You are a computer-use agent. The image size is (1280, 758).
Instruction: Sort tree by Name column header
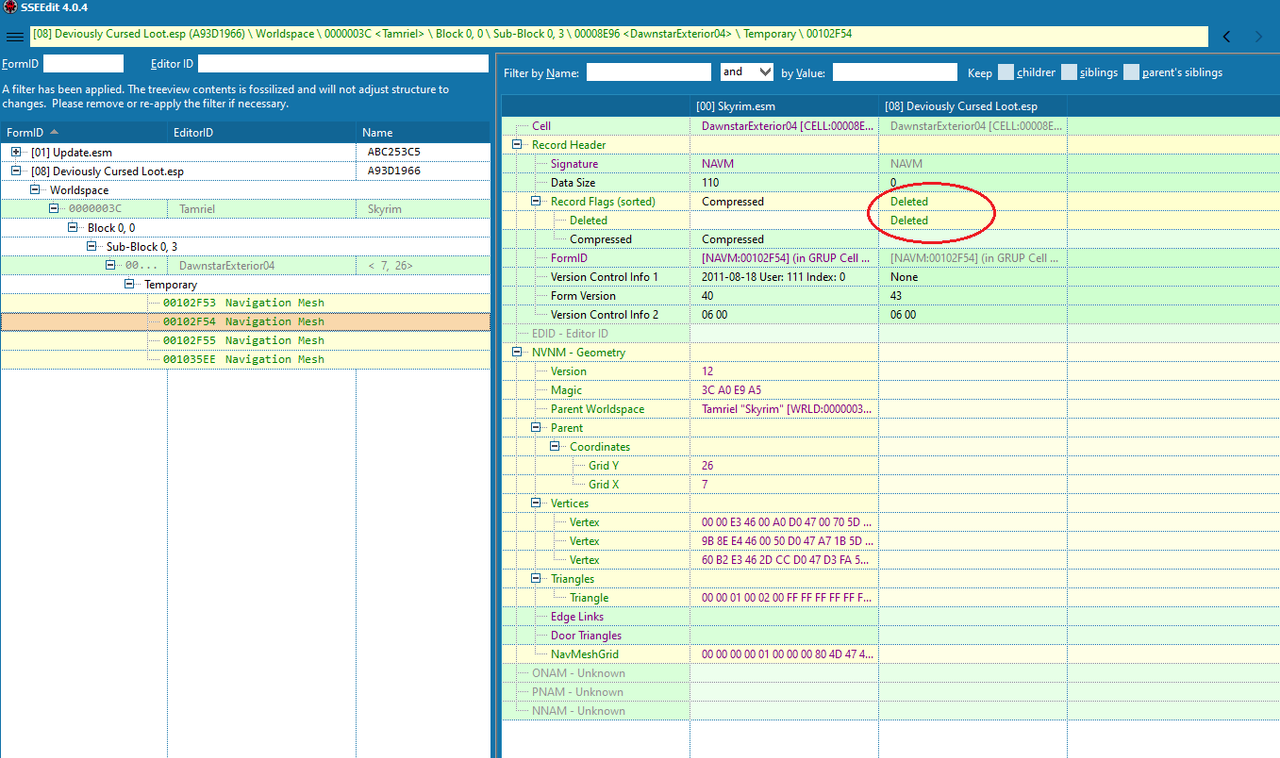point(423,132)
